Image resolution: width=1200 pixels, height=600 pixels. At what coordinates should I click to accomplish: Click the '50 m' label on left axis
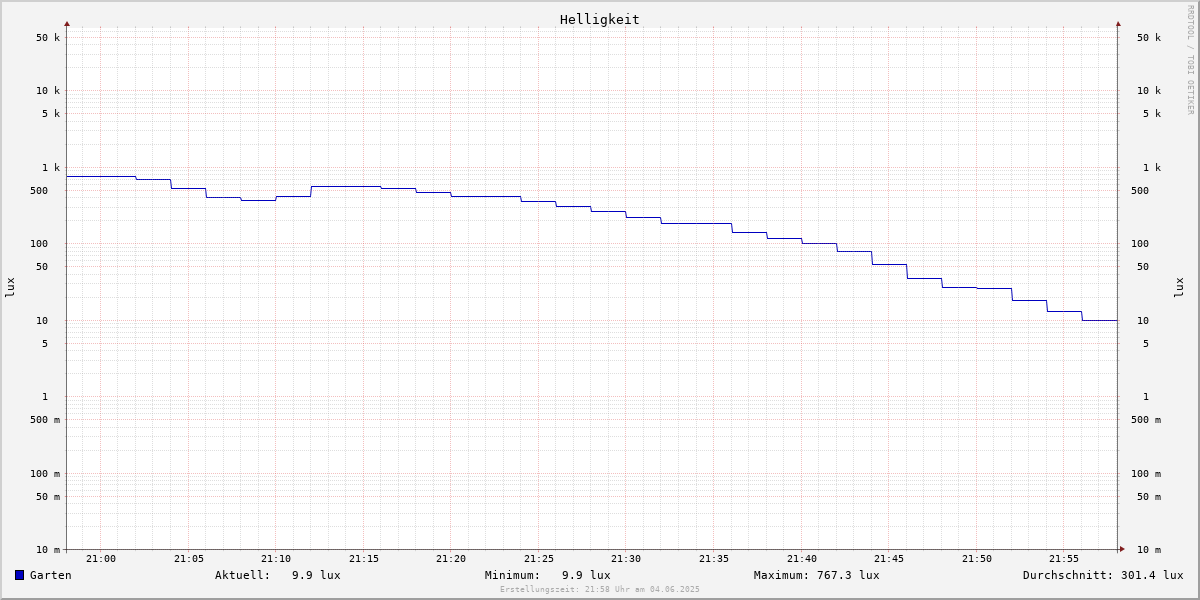48,497
